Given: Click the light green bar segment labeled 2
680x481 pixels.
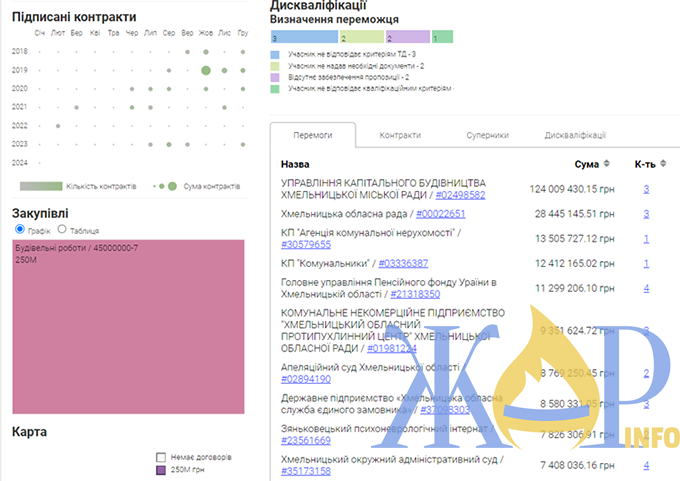Looking at the screenshot, I should (x=362, y=36).
